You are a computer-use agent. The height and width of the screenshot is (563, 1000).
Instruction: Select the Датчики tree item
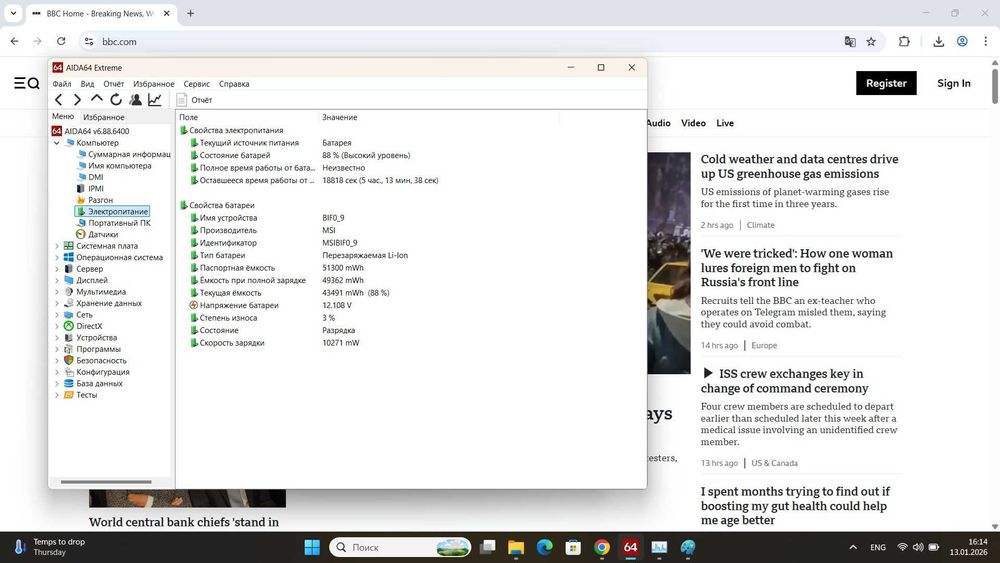[97, 235]
